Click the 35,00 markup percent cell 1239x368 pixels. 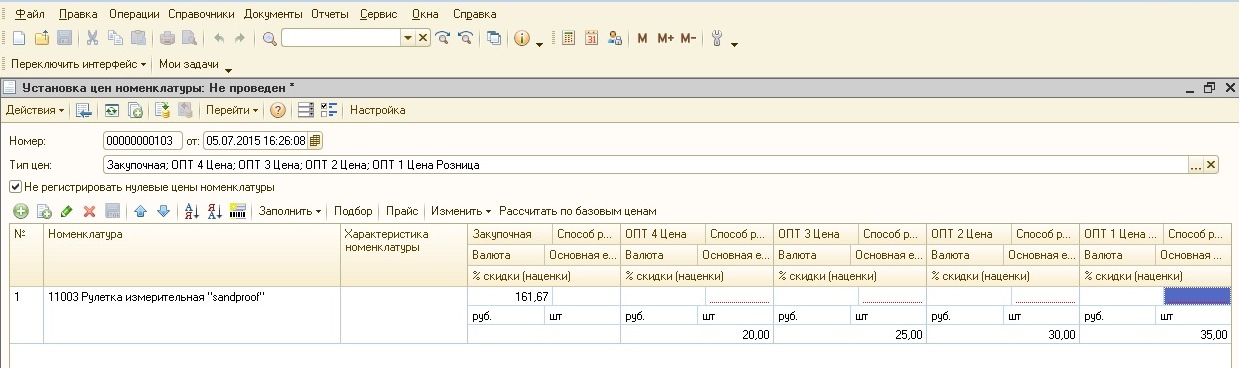(1155, 335)
